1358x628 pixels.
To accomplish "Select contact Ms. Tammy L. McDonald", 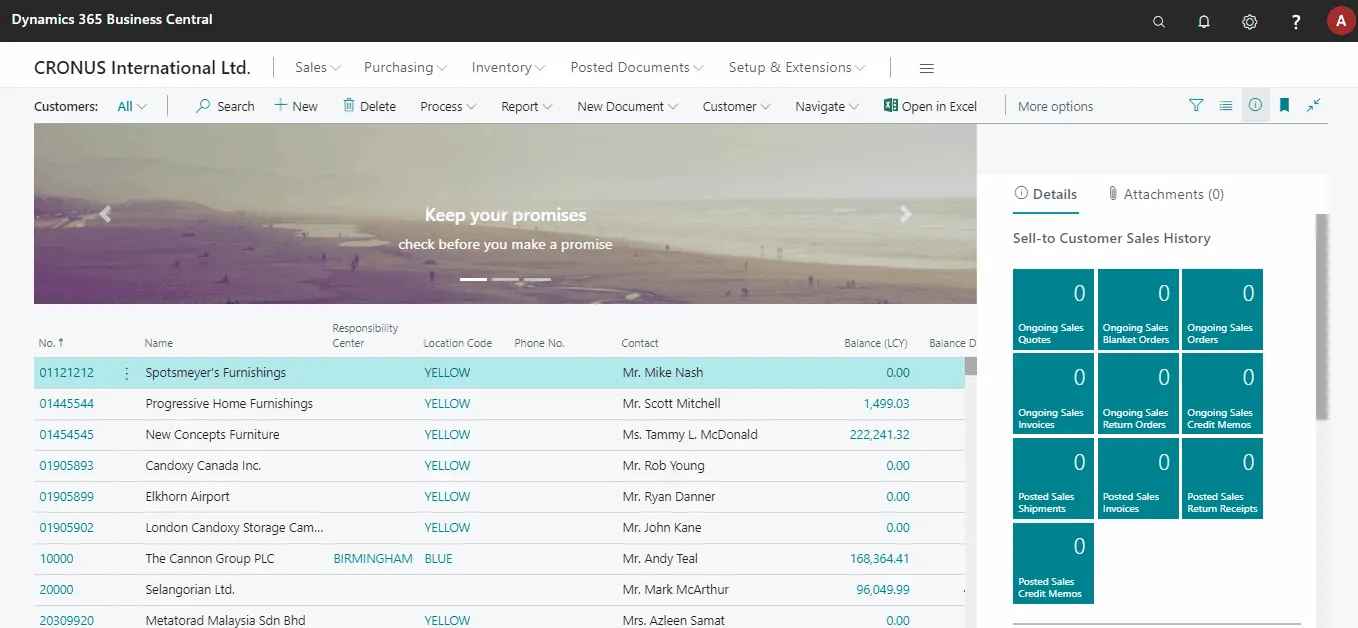I will coord(690,435).
